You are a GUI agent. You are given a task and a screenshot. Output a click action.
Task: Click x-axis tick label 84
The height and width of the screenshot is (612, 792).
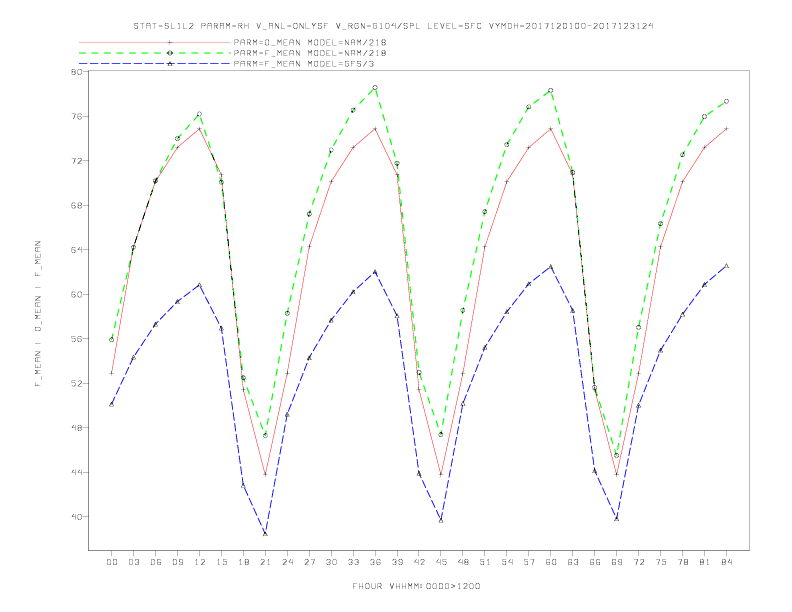tap(727, 562)
